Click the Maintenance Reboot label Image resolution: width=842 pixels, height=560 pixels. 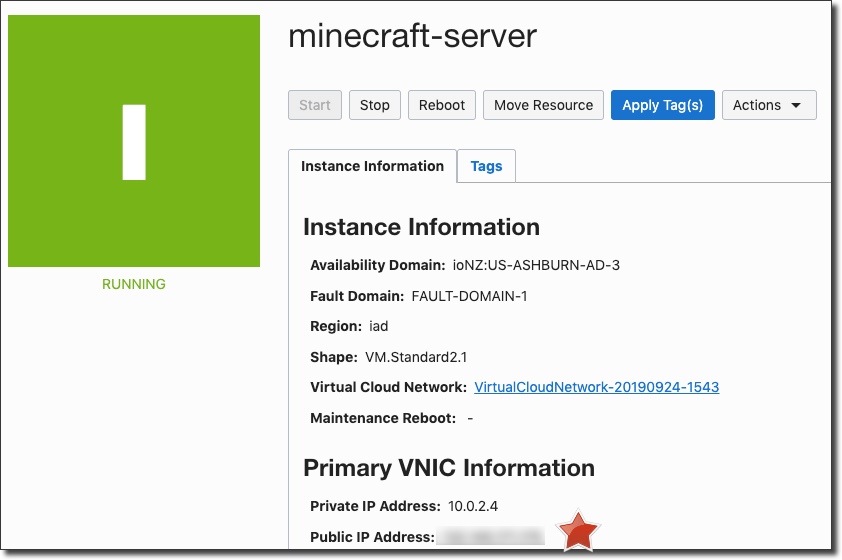point(383,418)
